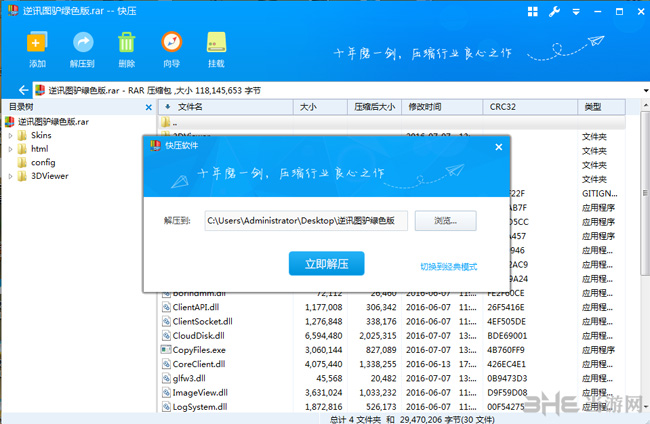Select CloudDisk.dll file row
Viewport: 650px width, 424px height.
(392, 336)
